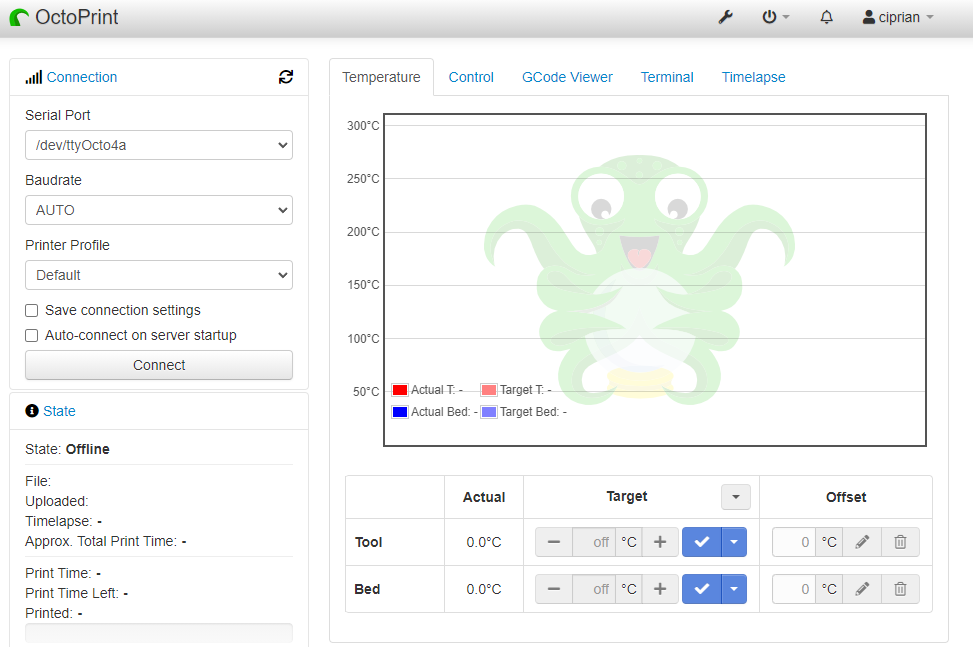Open the Tool temperature presets dropdown
This screenshot has width=973, height=647.
click(x=734, y=542)
